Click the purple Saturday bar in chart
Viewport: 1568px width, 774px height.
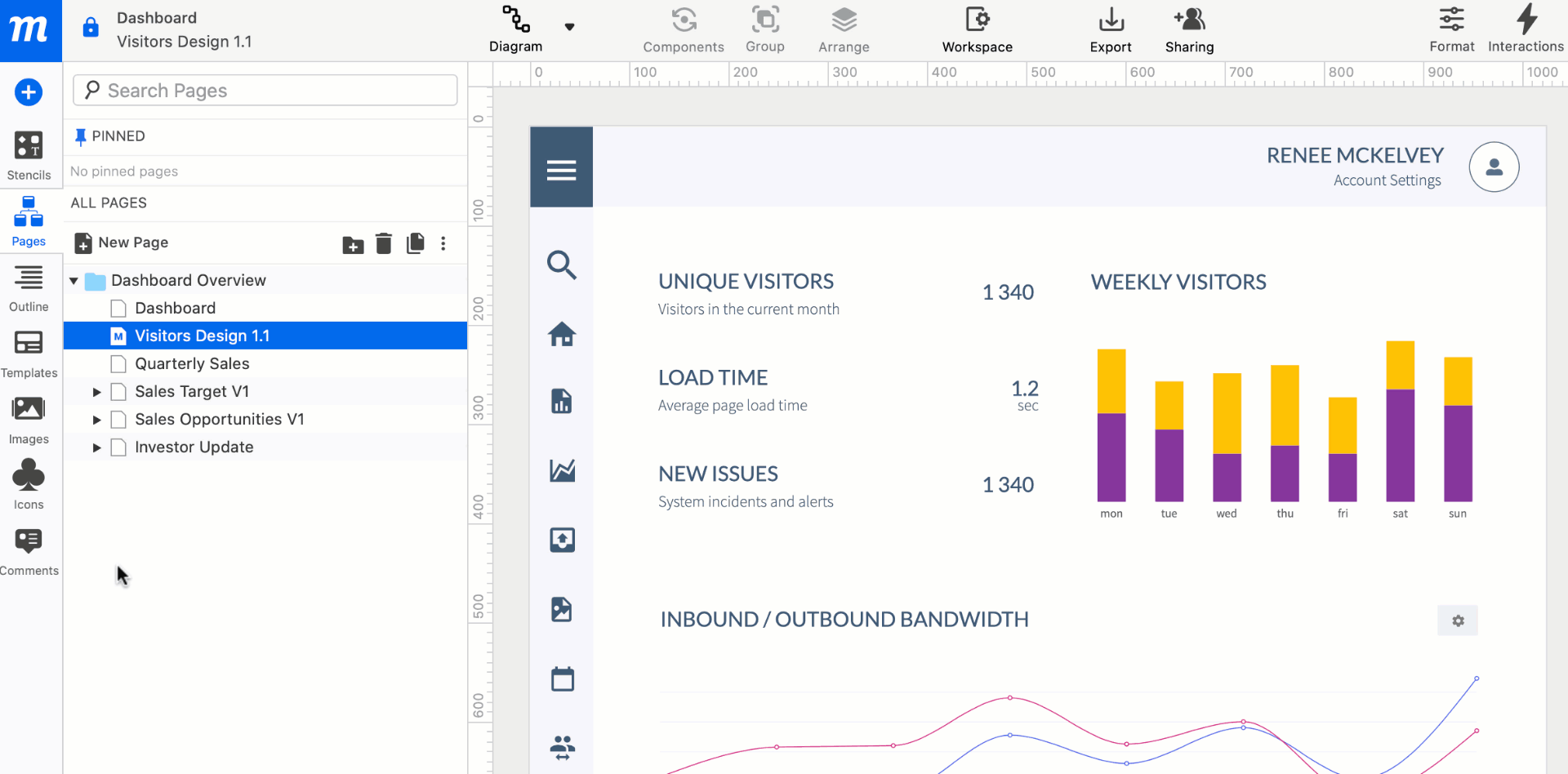pyautogui.click(x=1400, y=445)
